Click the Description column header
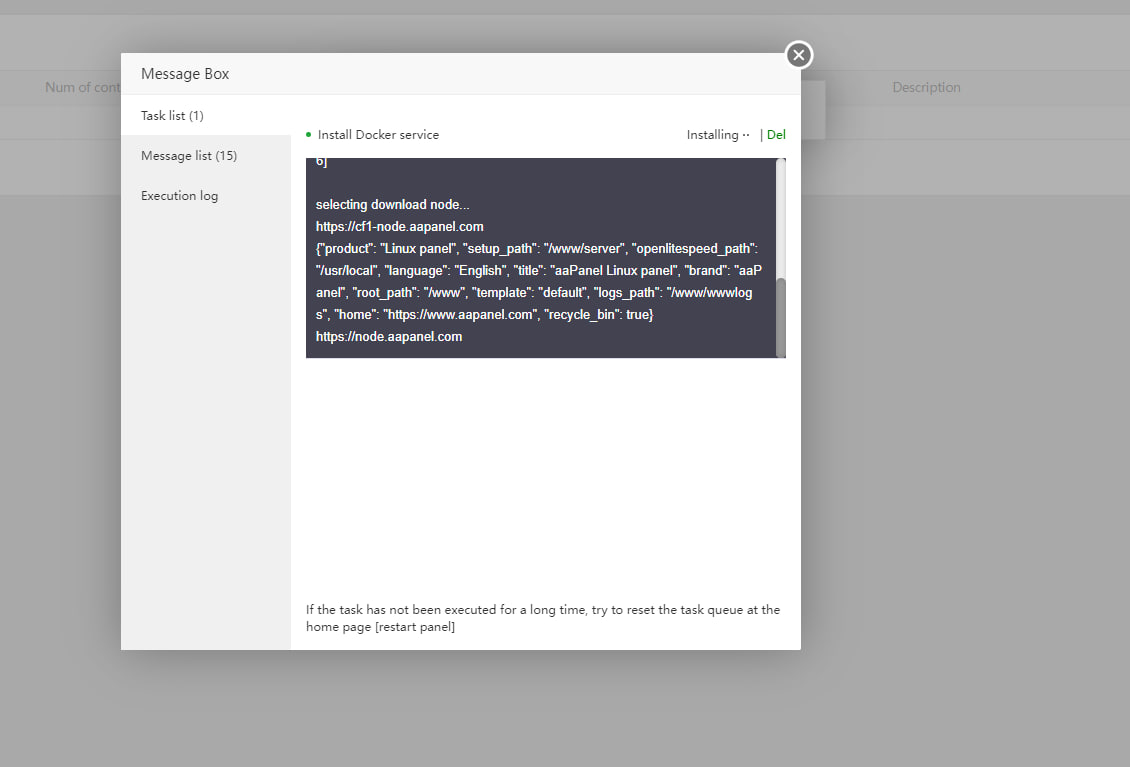The width and height of the screenshot is (1130, 767). (x=926, y=87)
